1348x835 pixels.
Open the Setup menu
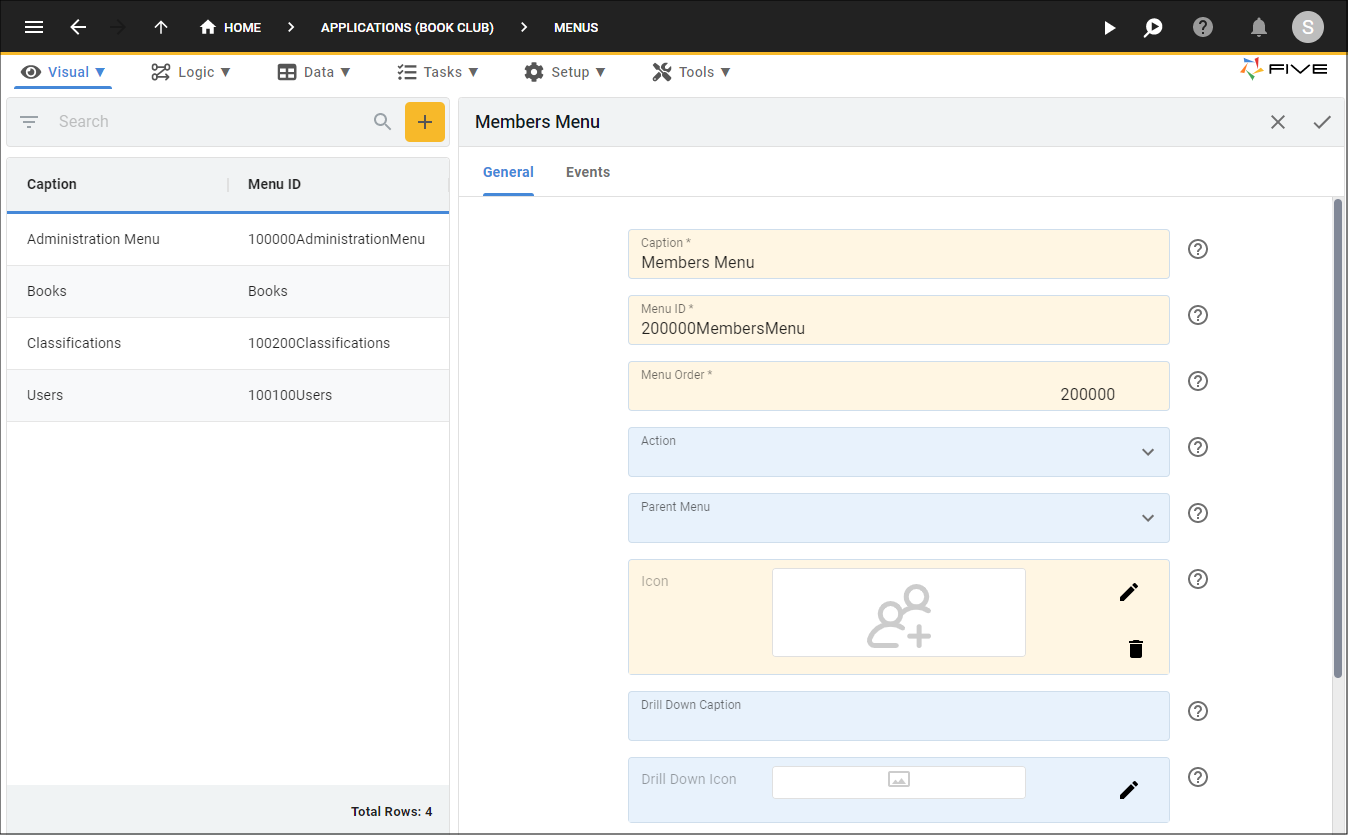[565, 72]
